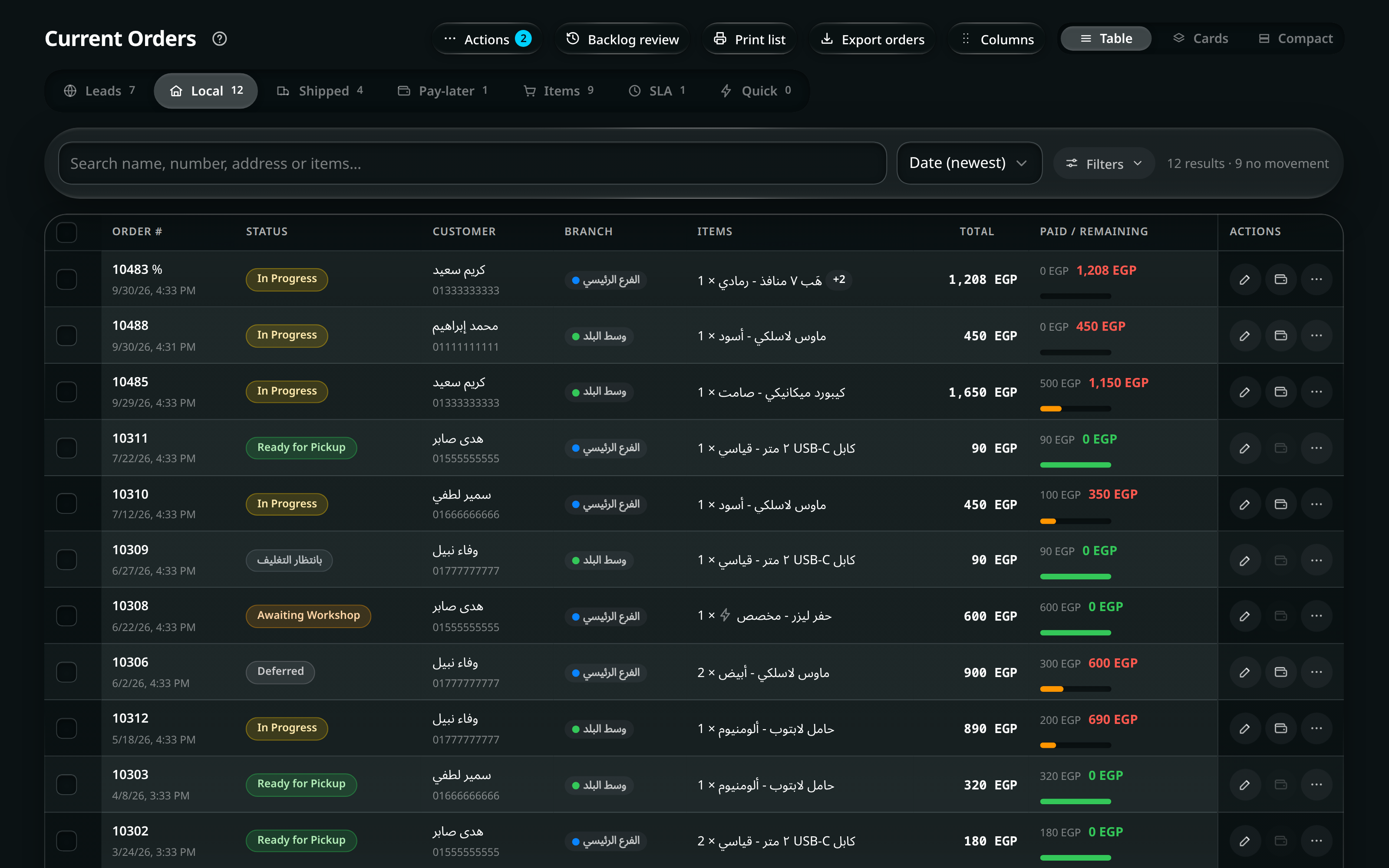Switch to the Leads tab

[x=99, y=91]
